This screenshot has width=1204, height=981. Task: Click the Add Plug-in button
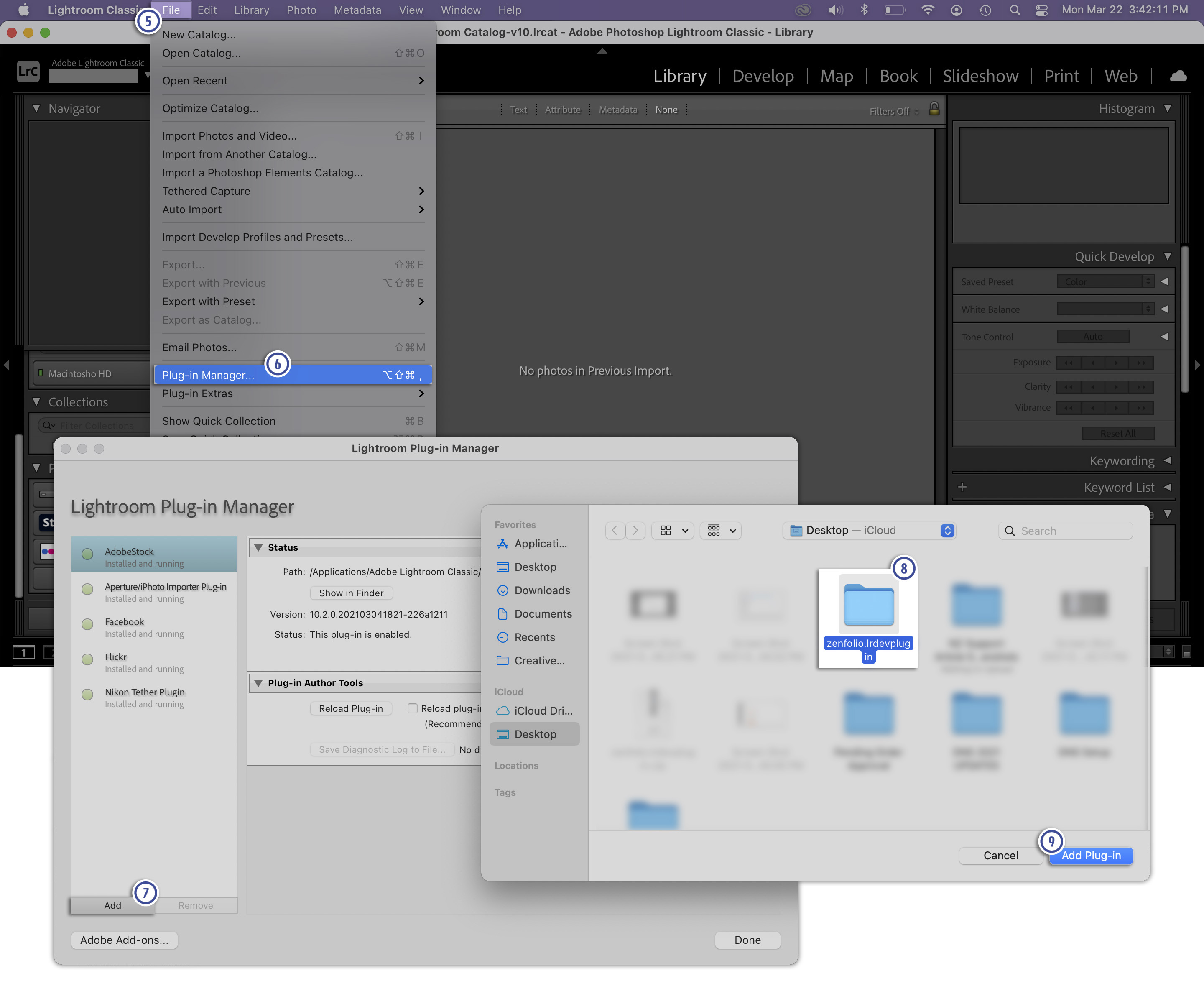(1090, 855)
